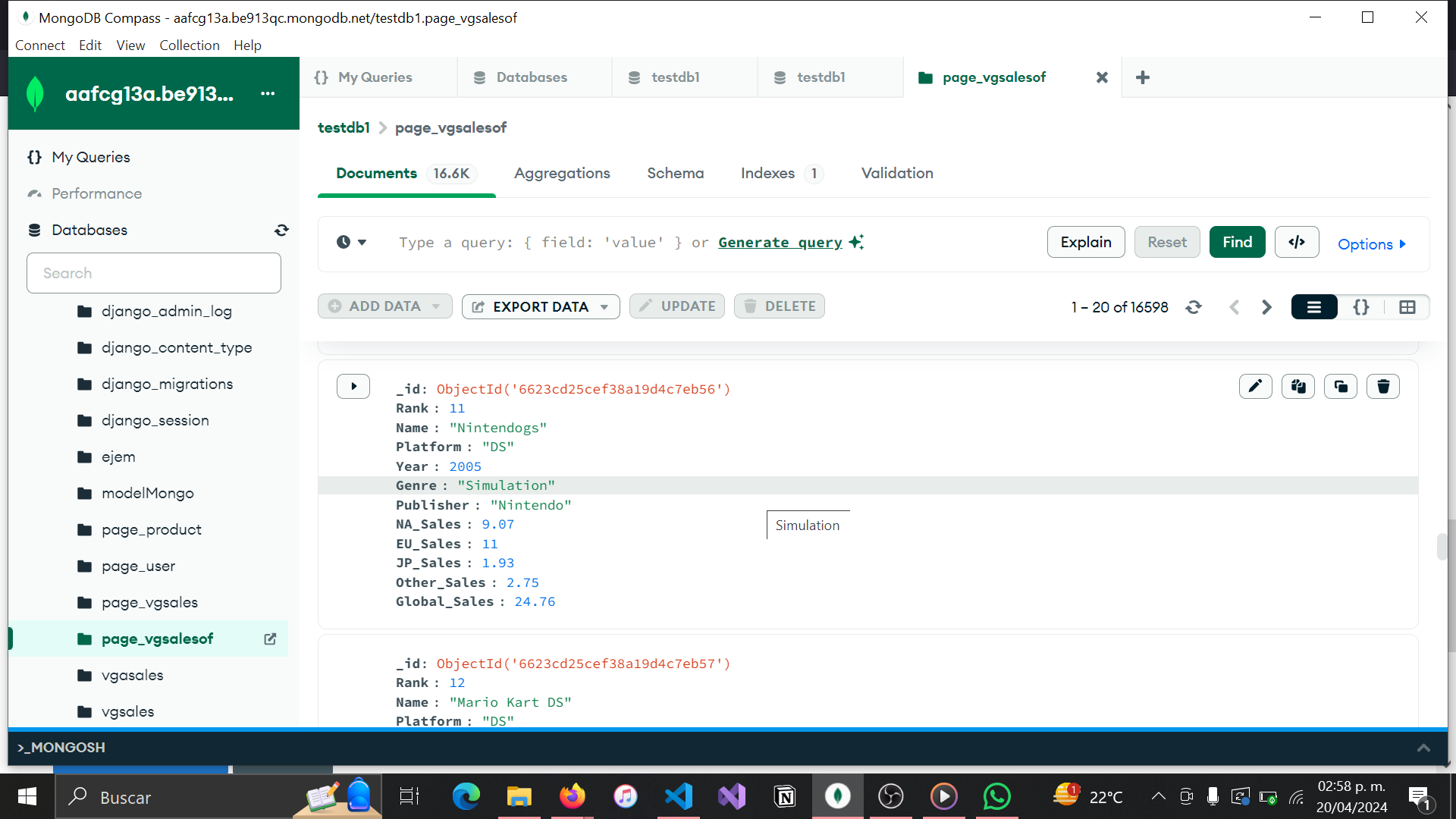Open the Collection menu
The height and width of the screenshot is (819, 1456).
[189, 45]
